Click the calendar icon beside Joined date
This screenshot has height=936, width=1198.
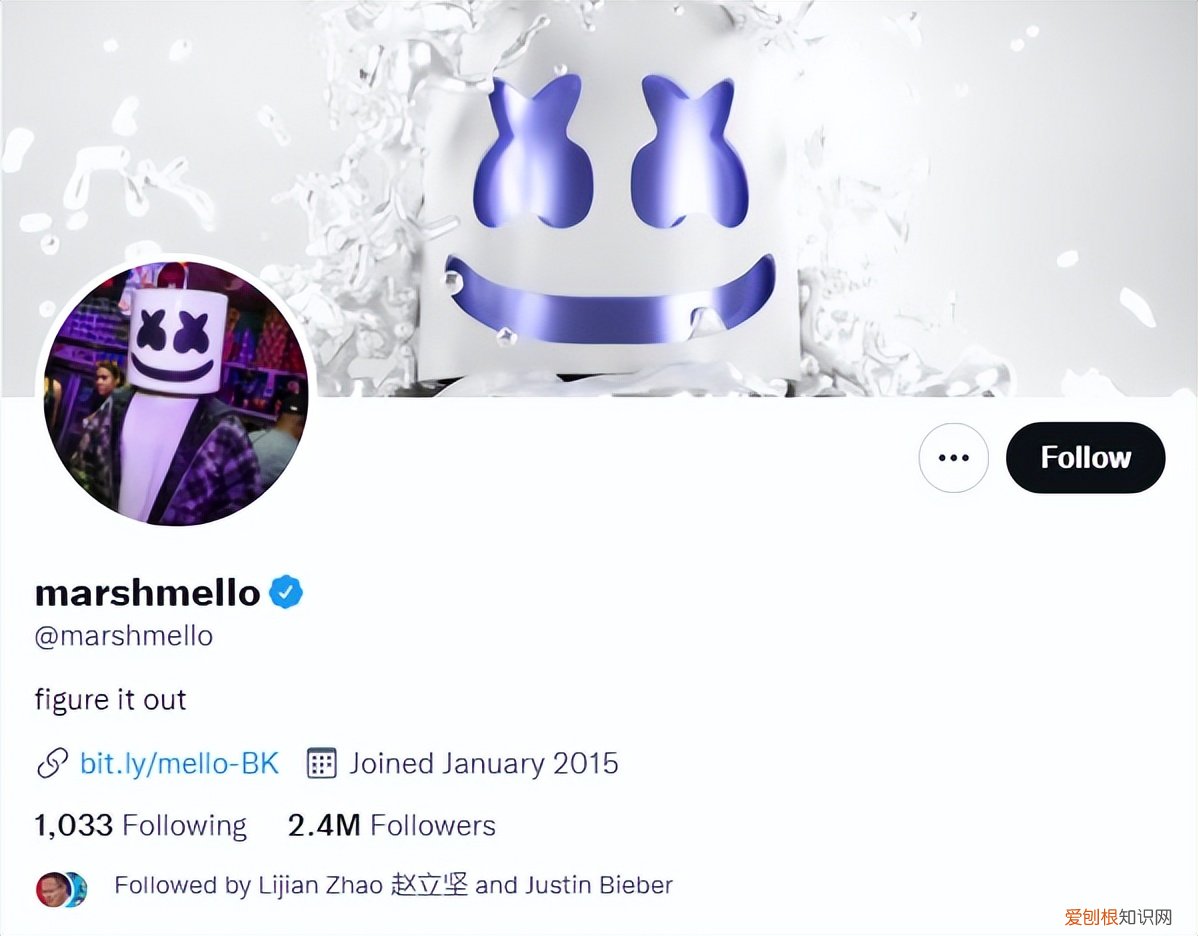(x=322, y=763)
